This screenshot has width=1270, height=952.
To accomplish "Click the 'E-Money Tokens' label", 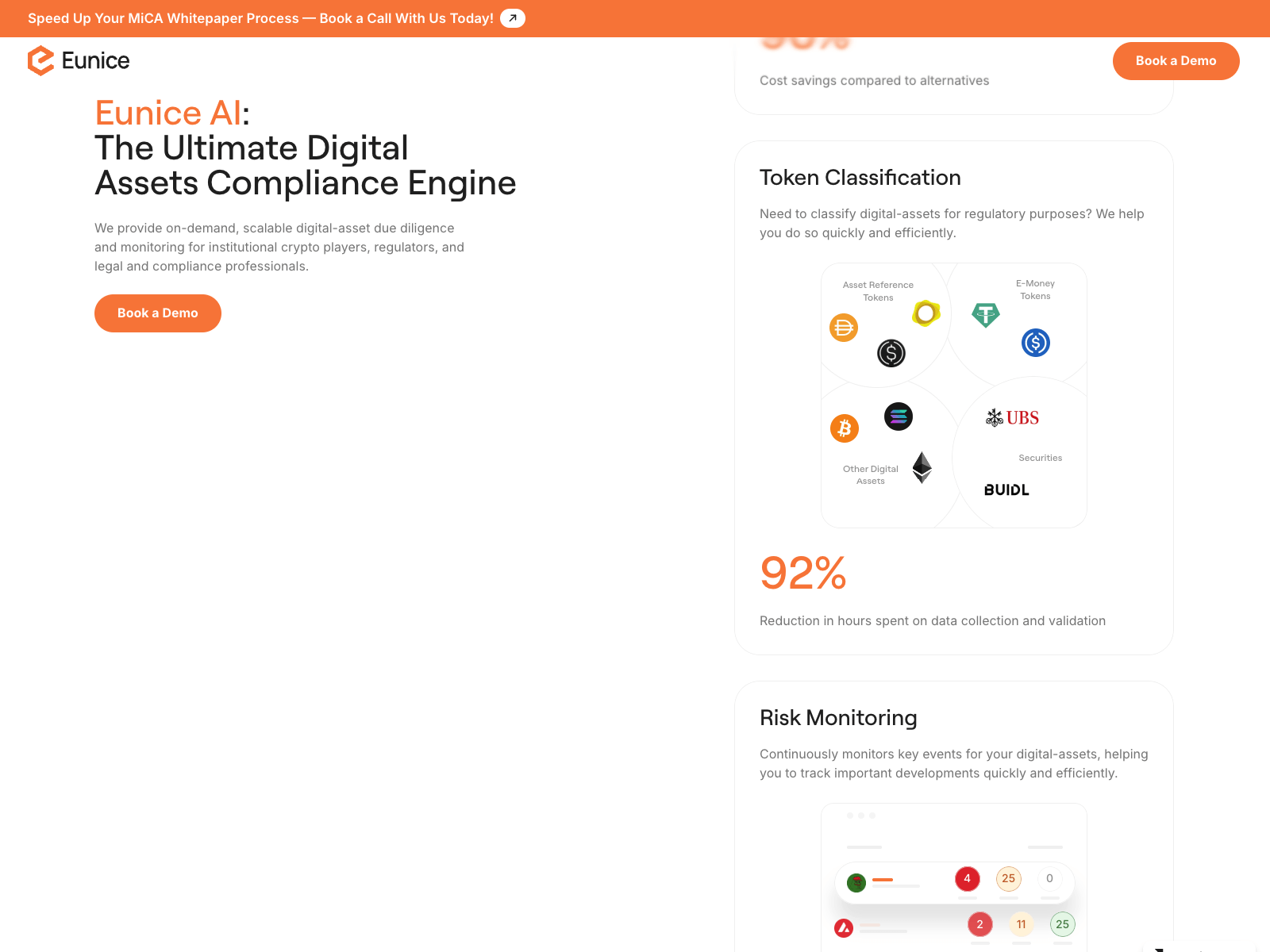I will (1035, 290).
